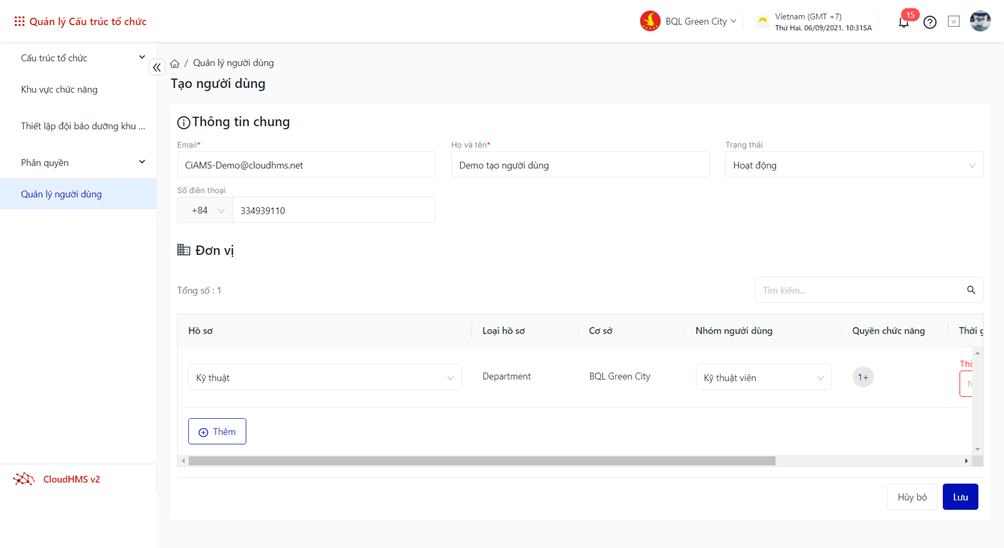Screen dimensions: 1004x548
Task: Open the +84 country code dropdown
Action: [x=206, y=211]
